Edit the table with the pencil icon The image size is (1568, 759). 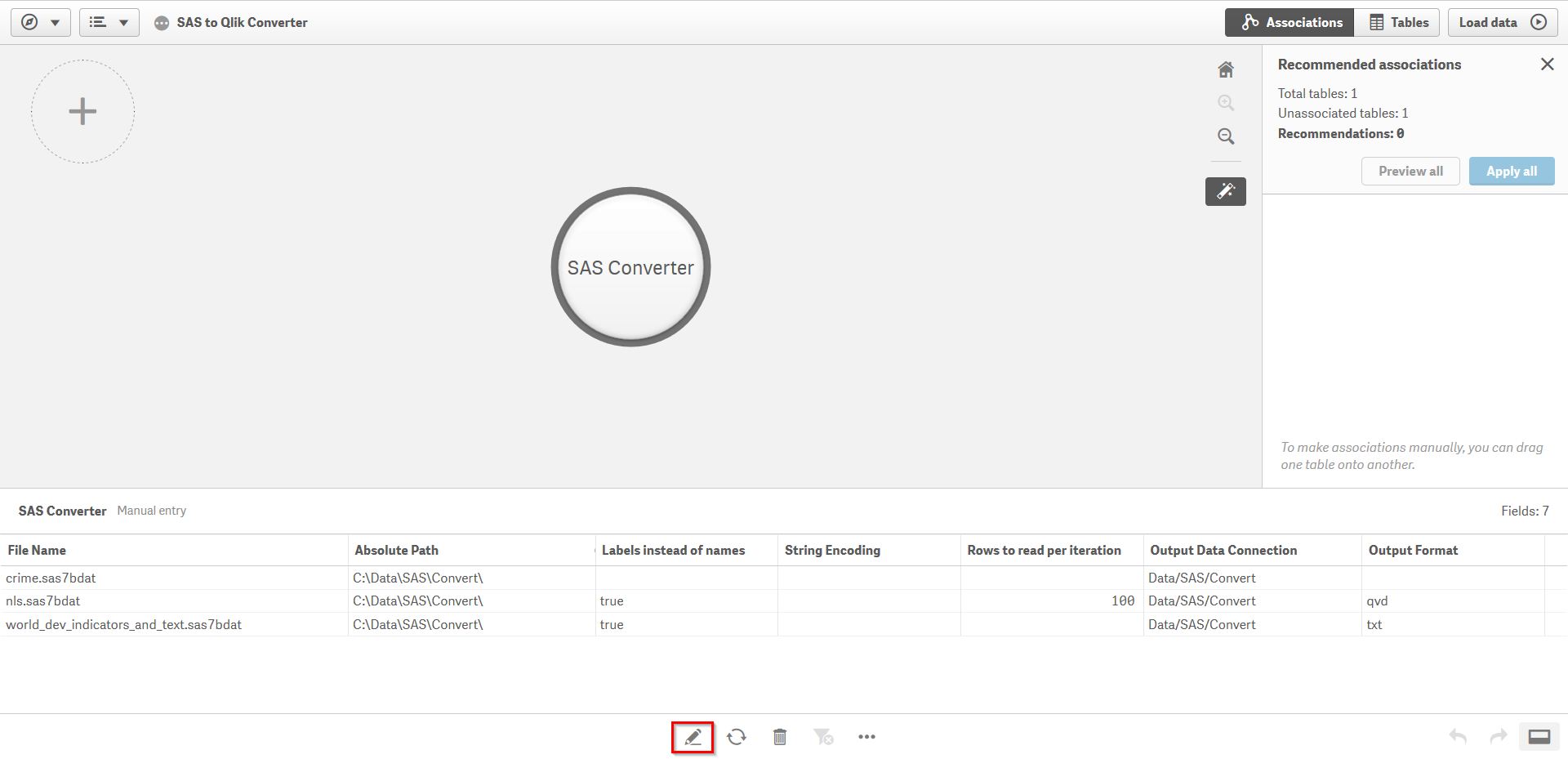(x=693, y=737)
